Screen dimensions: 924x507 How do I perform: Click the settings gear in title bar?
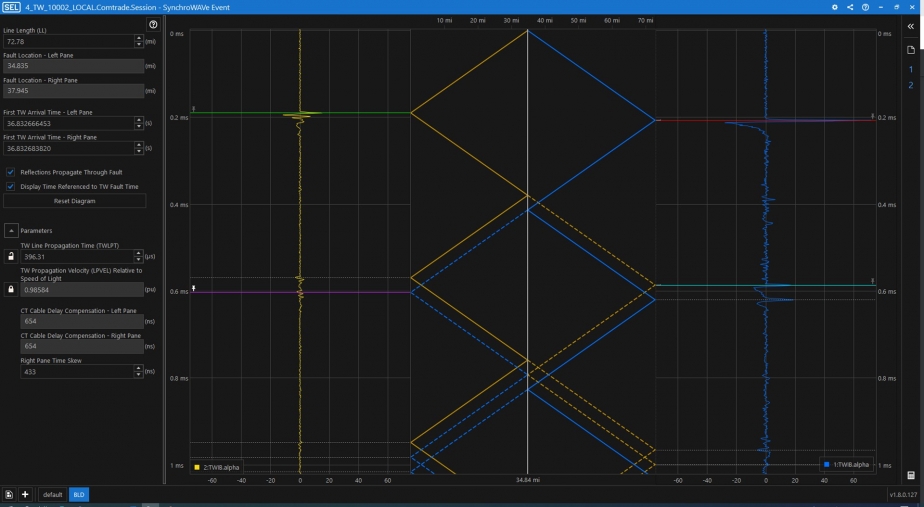click(835, 7)
